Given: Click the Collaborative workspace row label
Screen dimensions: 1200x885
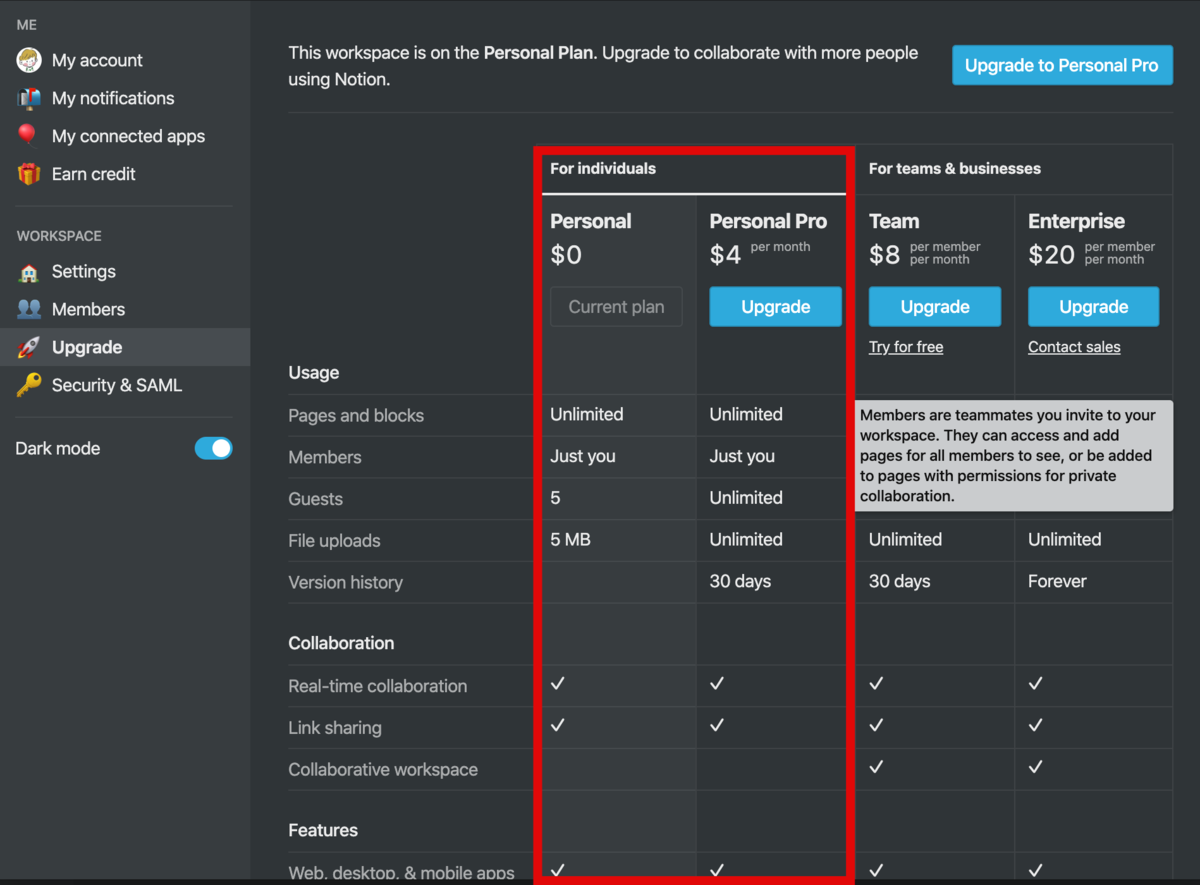Looking at the screenshot, I should pos(383,770).
